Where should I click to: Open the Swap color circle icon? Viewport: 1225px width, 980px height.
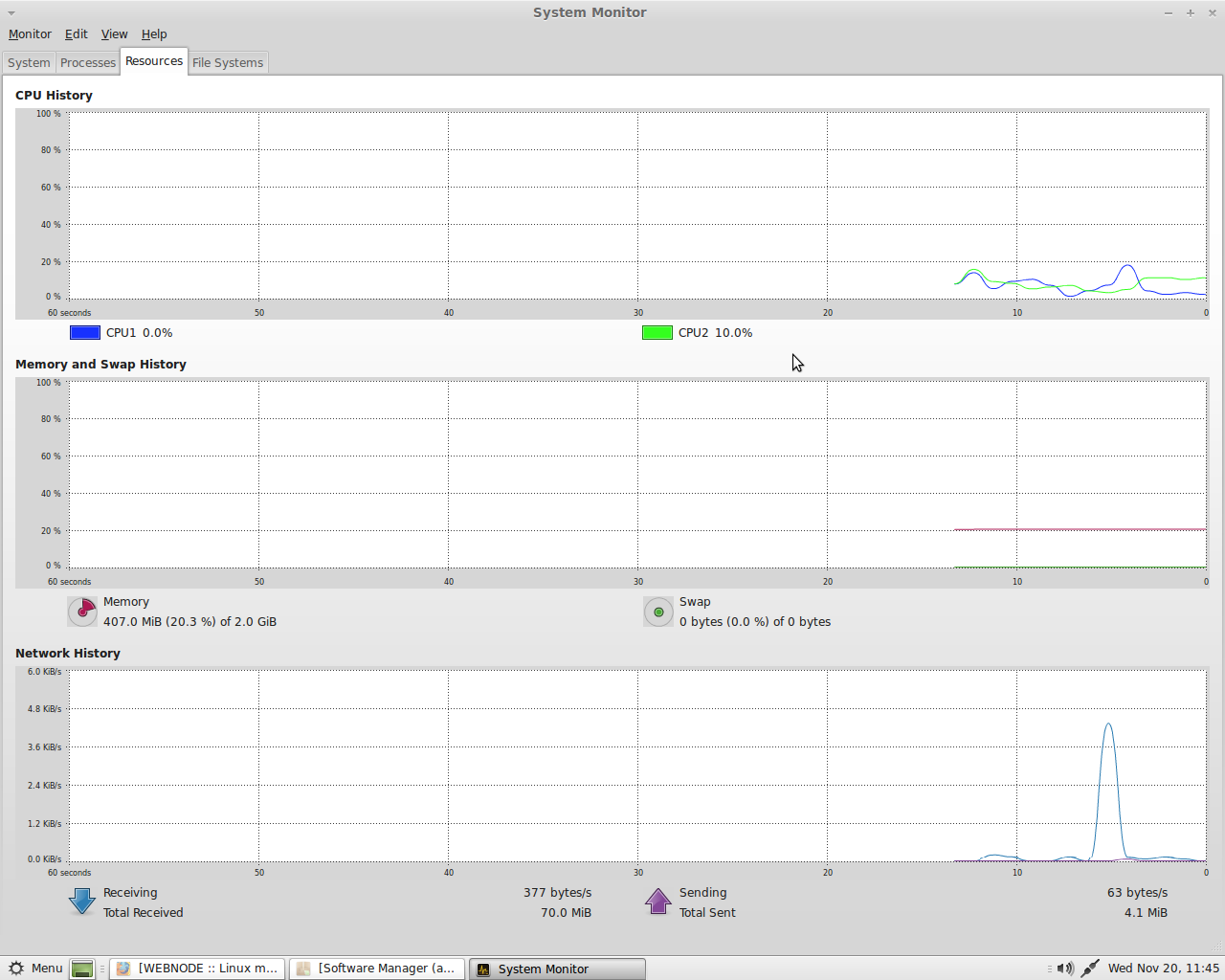(658, 612)
